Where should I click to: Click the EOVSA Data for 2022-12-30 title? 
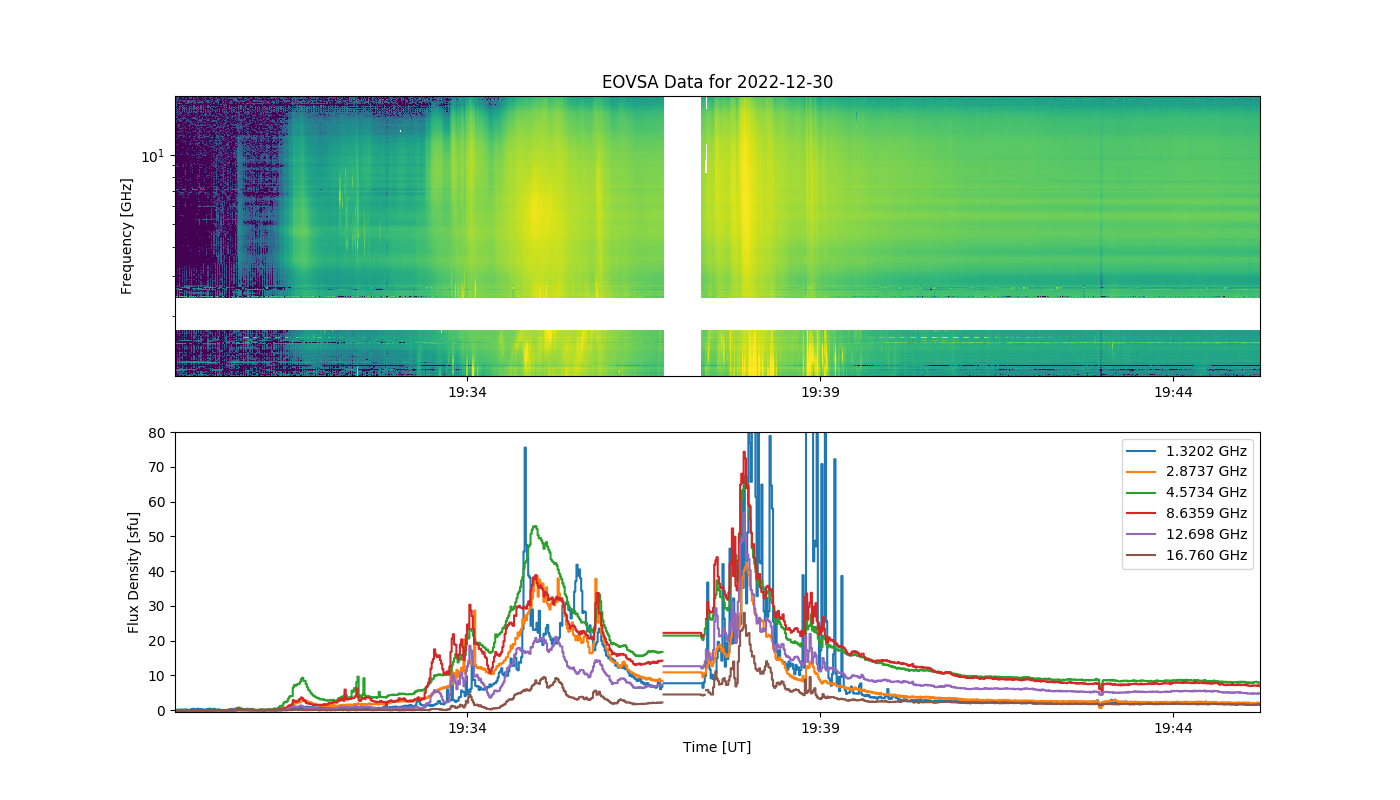point(717,82)
